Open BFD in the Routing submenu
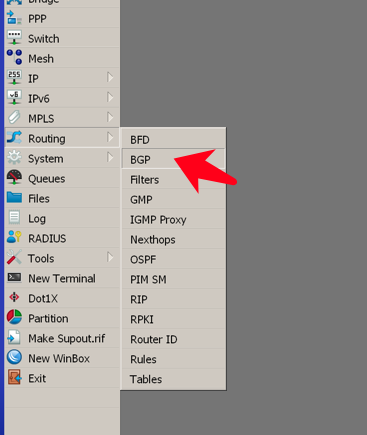The image size is (367, 435). tap(173, 140)
